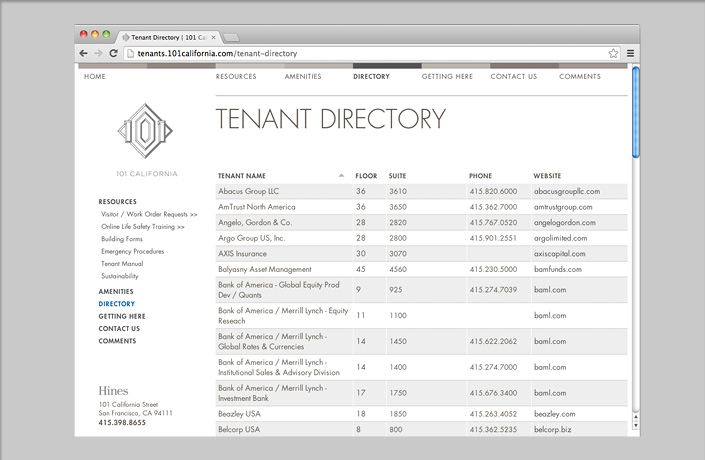
Task: Go to Home in the top navigation
Action: coord(95,76)
